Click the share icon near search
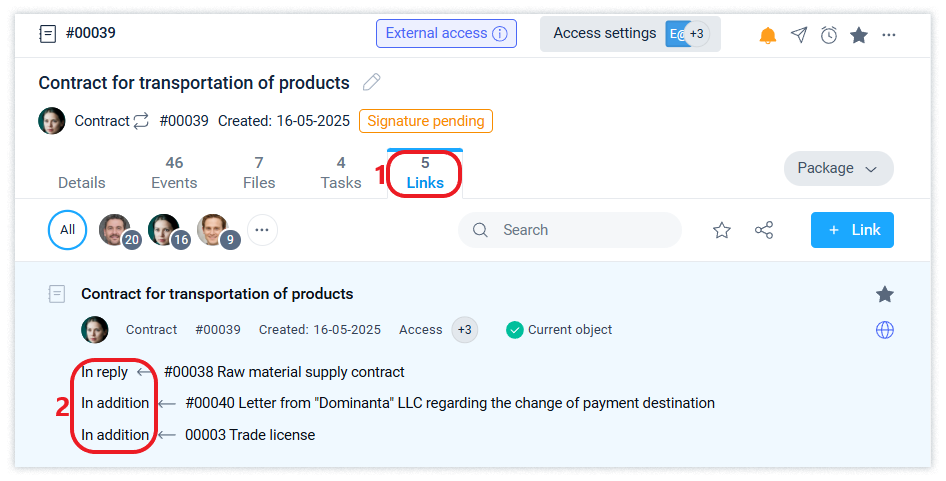The height and width of the screenshot is (481, 946). 764,230
